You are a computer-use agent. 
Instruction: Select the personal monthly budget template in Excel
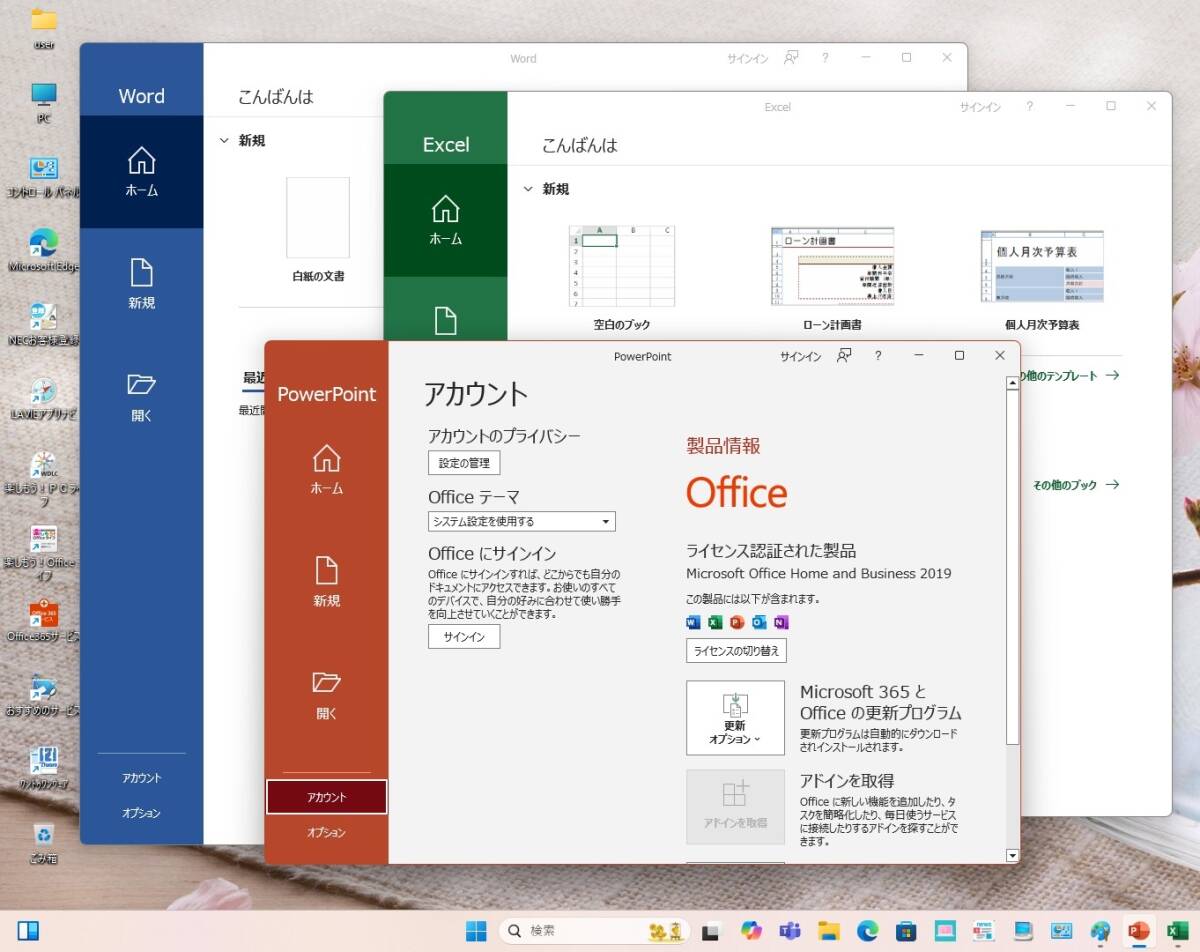[x=1042, y=266]
